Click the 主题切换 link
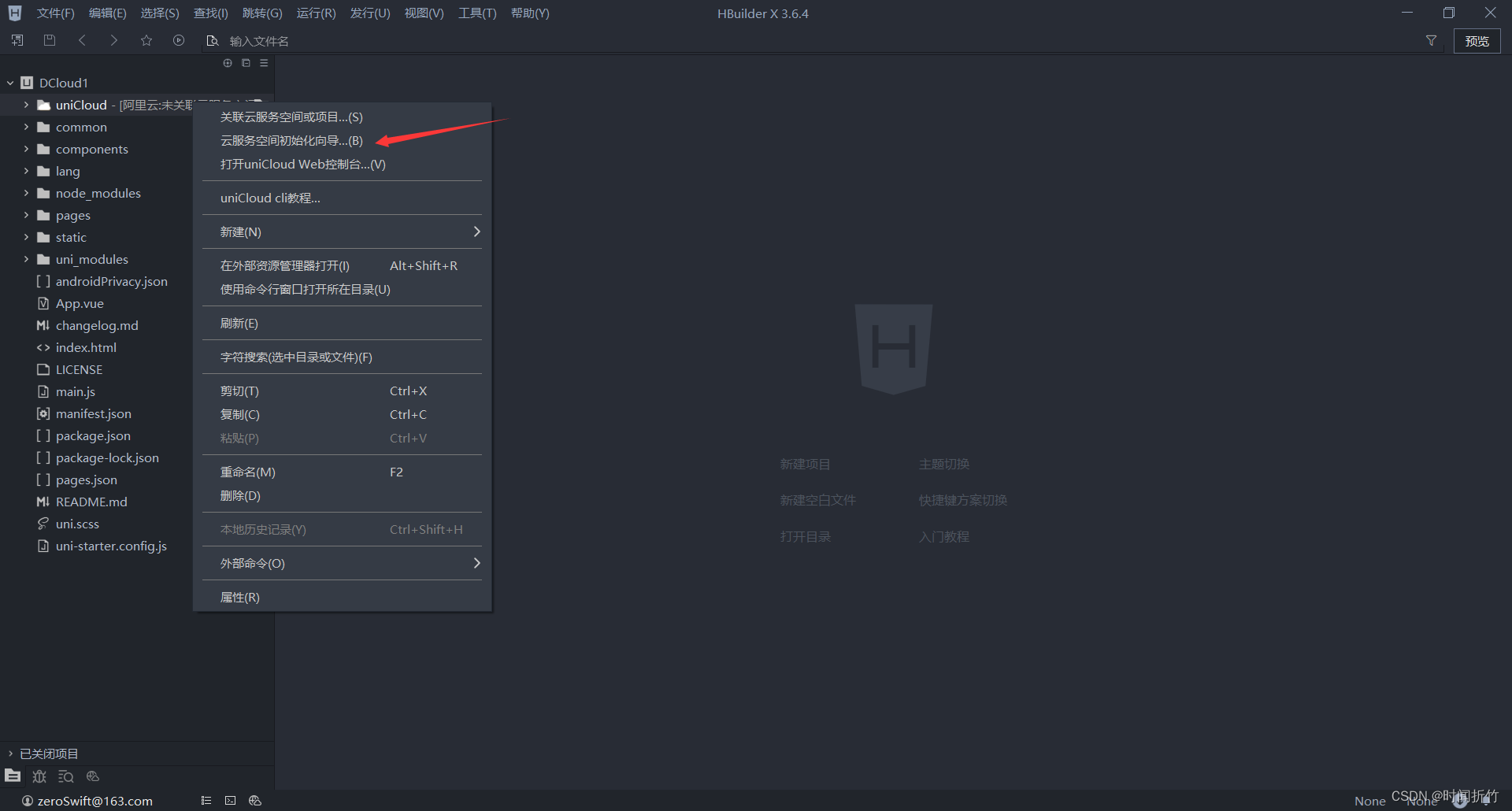The image size is (1512, 811). [x=943, y=464]
